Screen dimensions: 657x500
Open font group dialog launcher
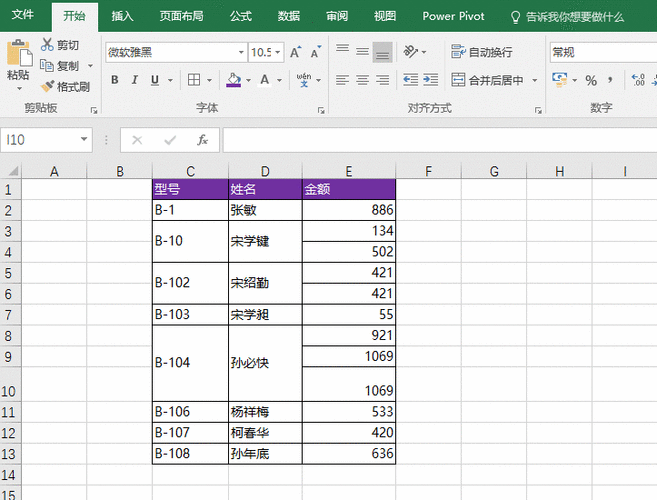tap(321, 110)
